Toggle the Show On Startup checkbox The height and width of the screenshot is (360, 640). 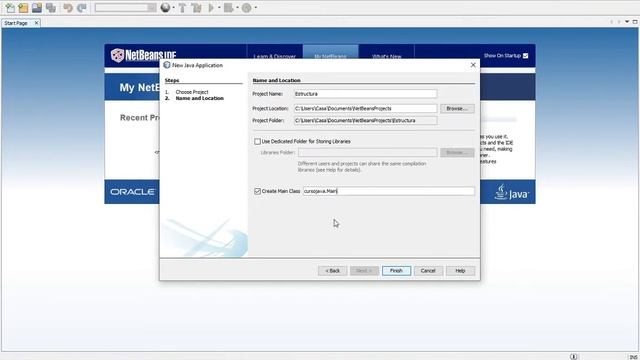526,56
